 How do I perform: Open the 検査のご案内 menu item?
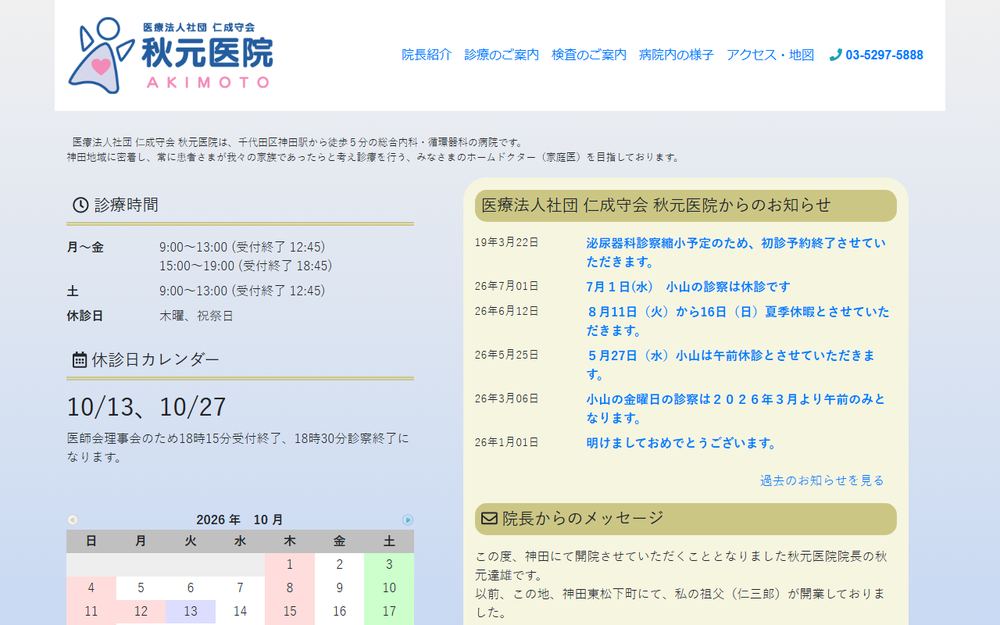tap(589, 55)
